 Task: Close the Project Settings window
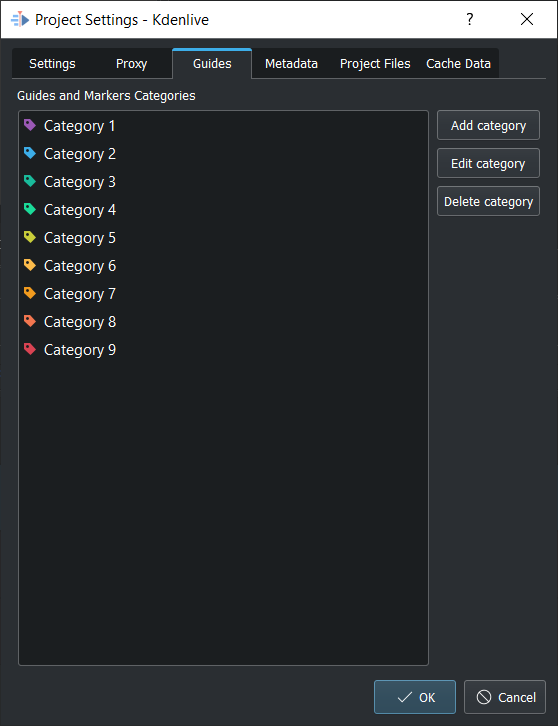pos(527,19)
